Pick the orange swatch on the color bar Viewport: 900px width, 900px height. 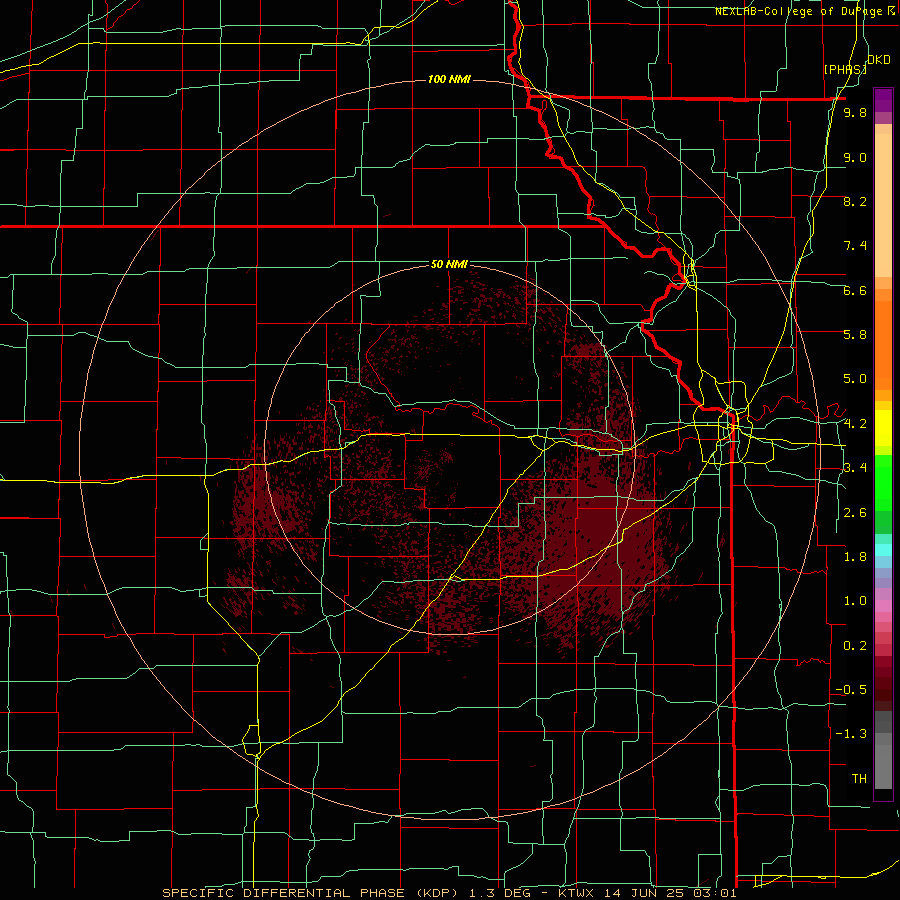[x=883, y=344]
